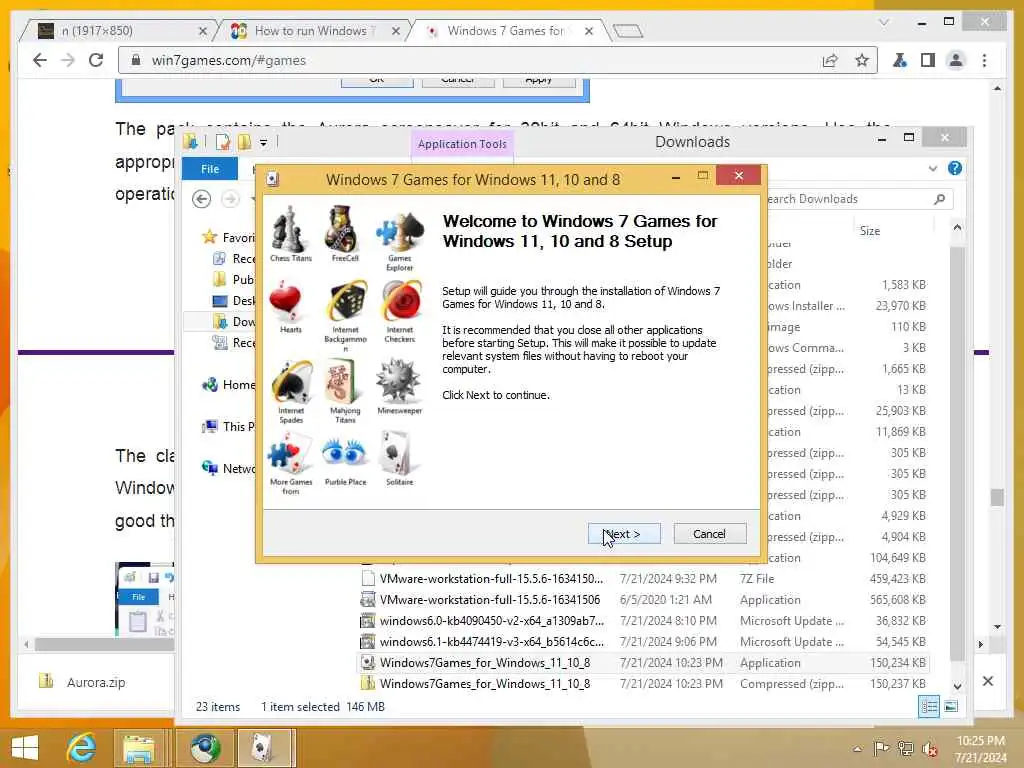
Task: Open Chrome profile avatar menu
Action: pos(955,60)
